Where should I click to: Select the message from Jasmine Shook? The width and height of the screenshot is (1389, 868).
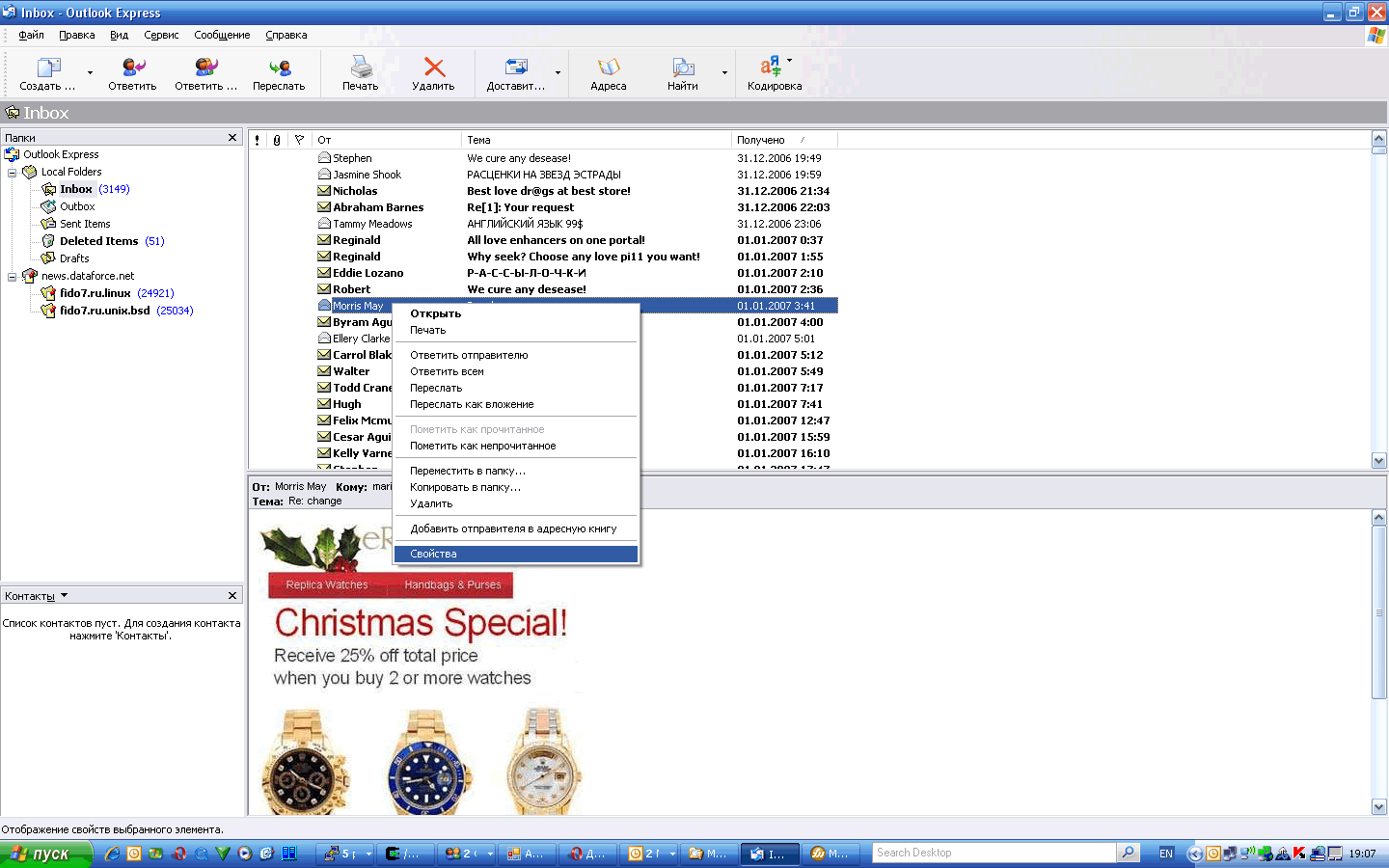(x=543, y=175)
